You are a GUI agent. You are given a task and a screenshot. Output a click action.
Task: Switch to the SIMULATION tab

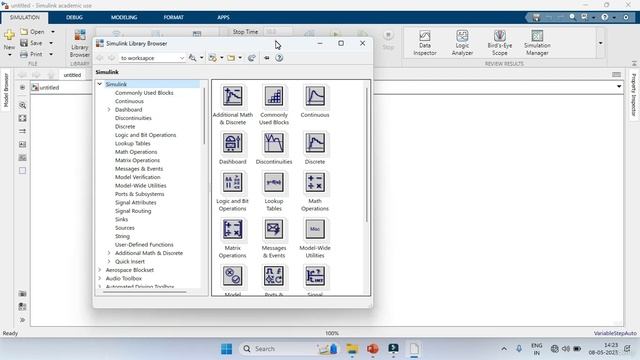(x=24, y=18)
